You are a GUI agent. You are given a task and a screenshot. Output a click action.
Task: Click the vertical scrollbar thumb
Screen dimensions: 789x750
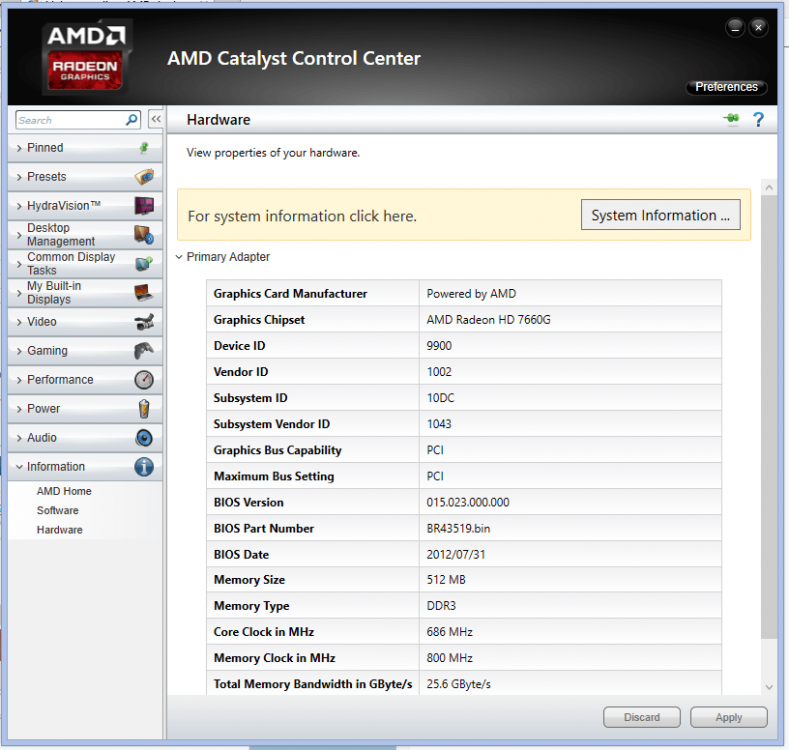click(768, 417)
